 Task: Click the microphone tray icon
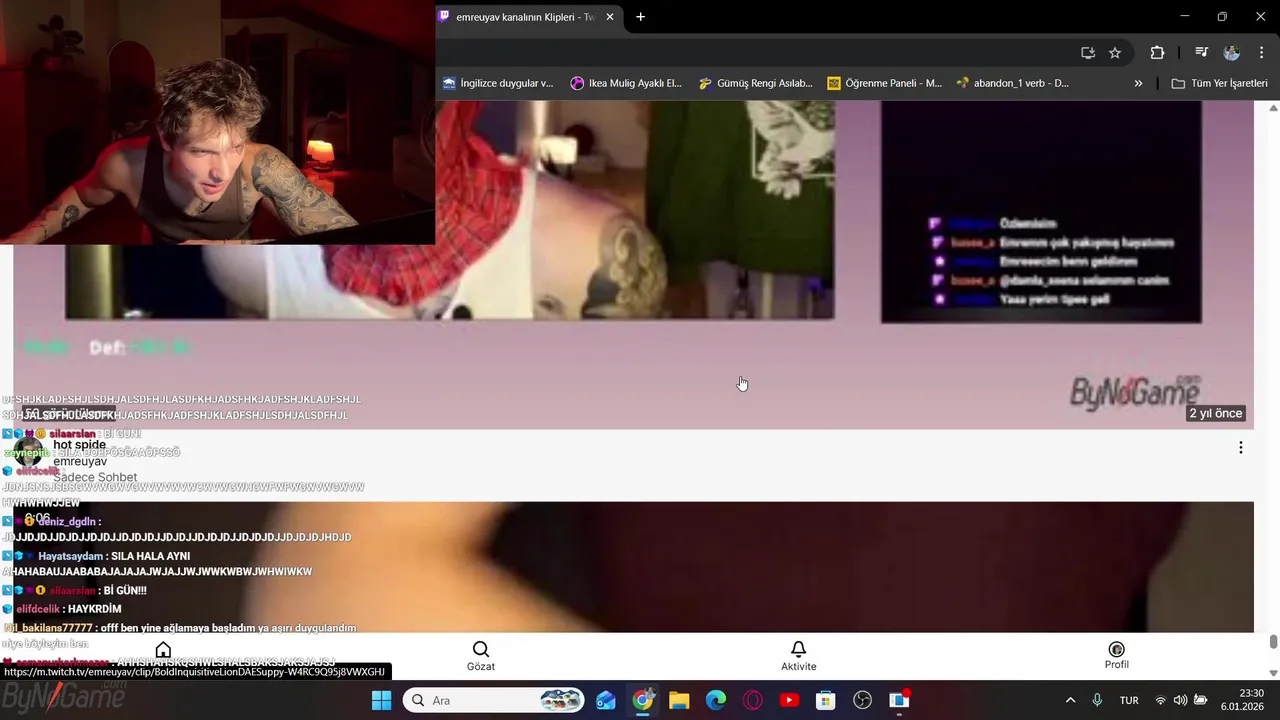coord(1097,700)
